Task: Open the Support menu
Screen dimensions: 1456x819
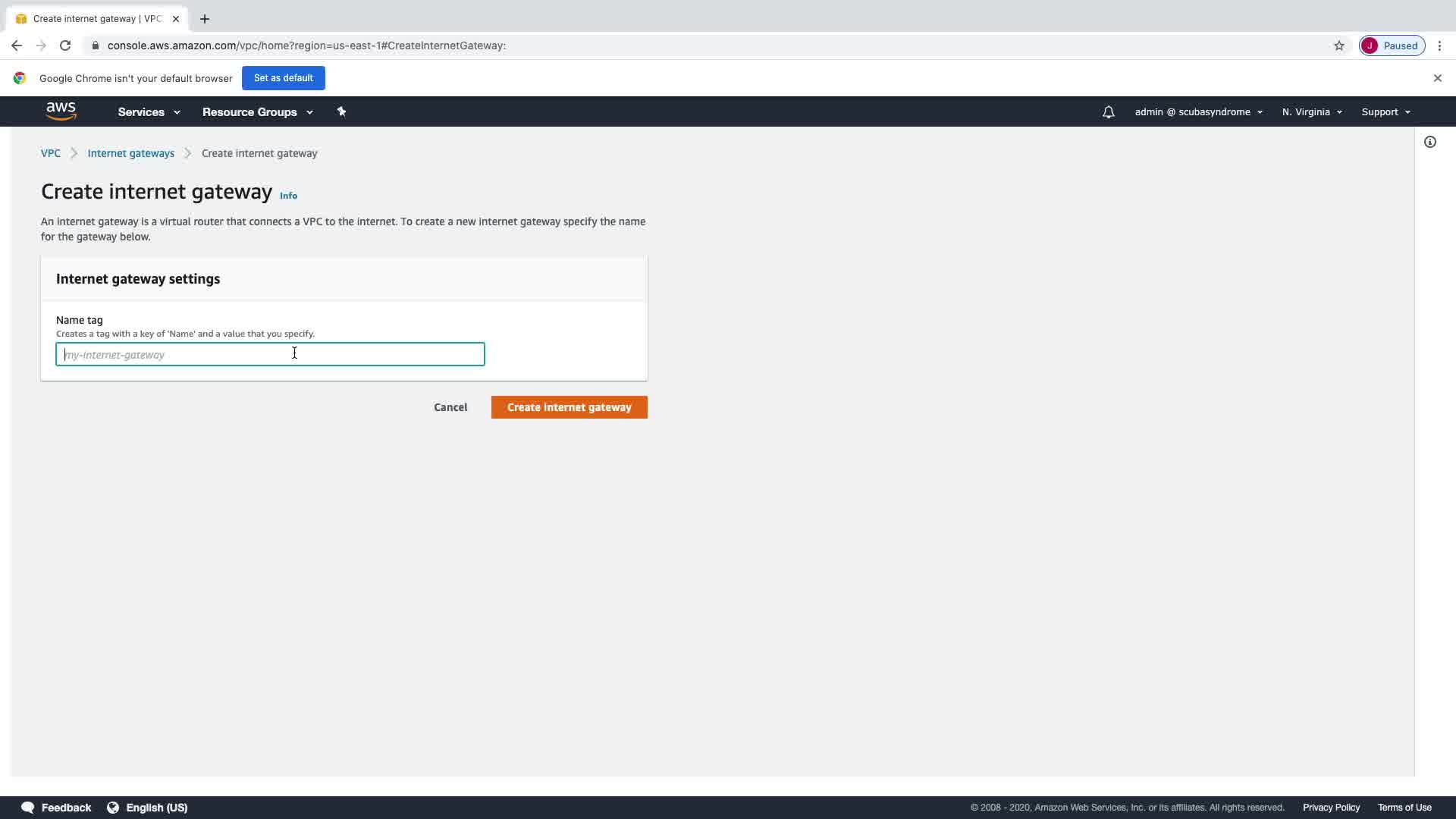Action: coord(1385,112)
